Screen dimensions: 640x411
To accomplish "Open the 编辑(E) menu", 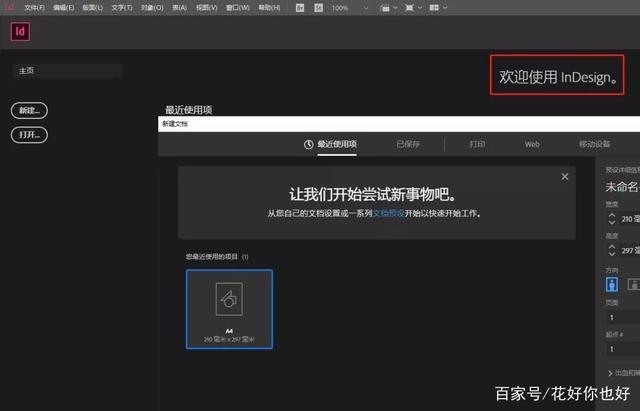I will click(64, 8).
